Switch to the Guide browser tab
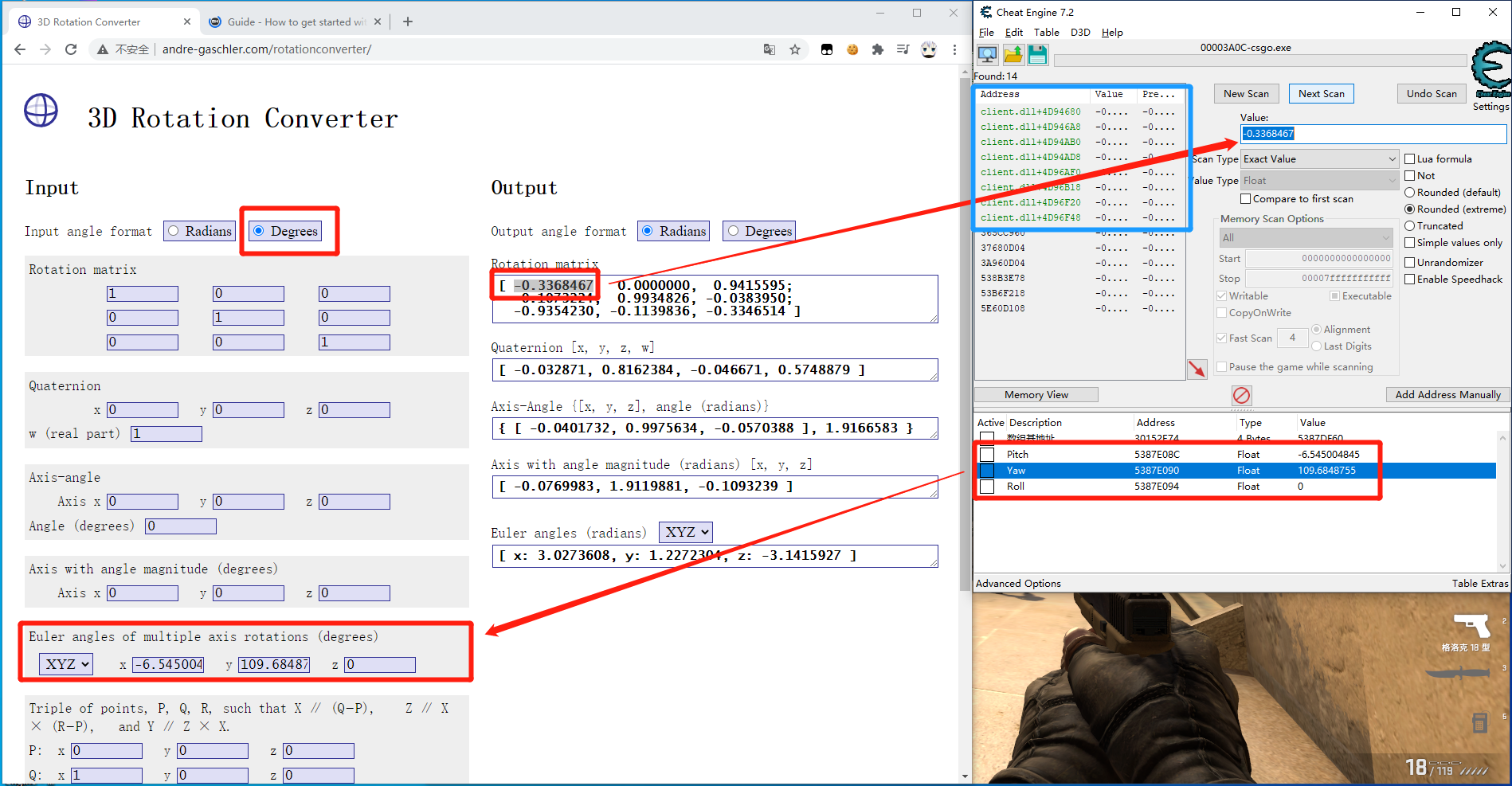The width and height of the screenshot is (1512, 786). click(x=295, y=22)
